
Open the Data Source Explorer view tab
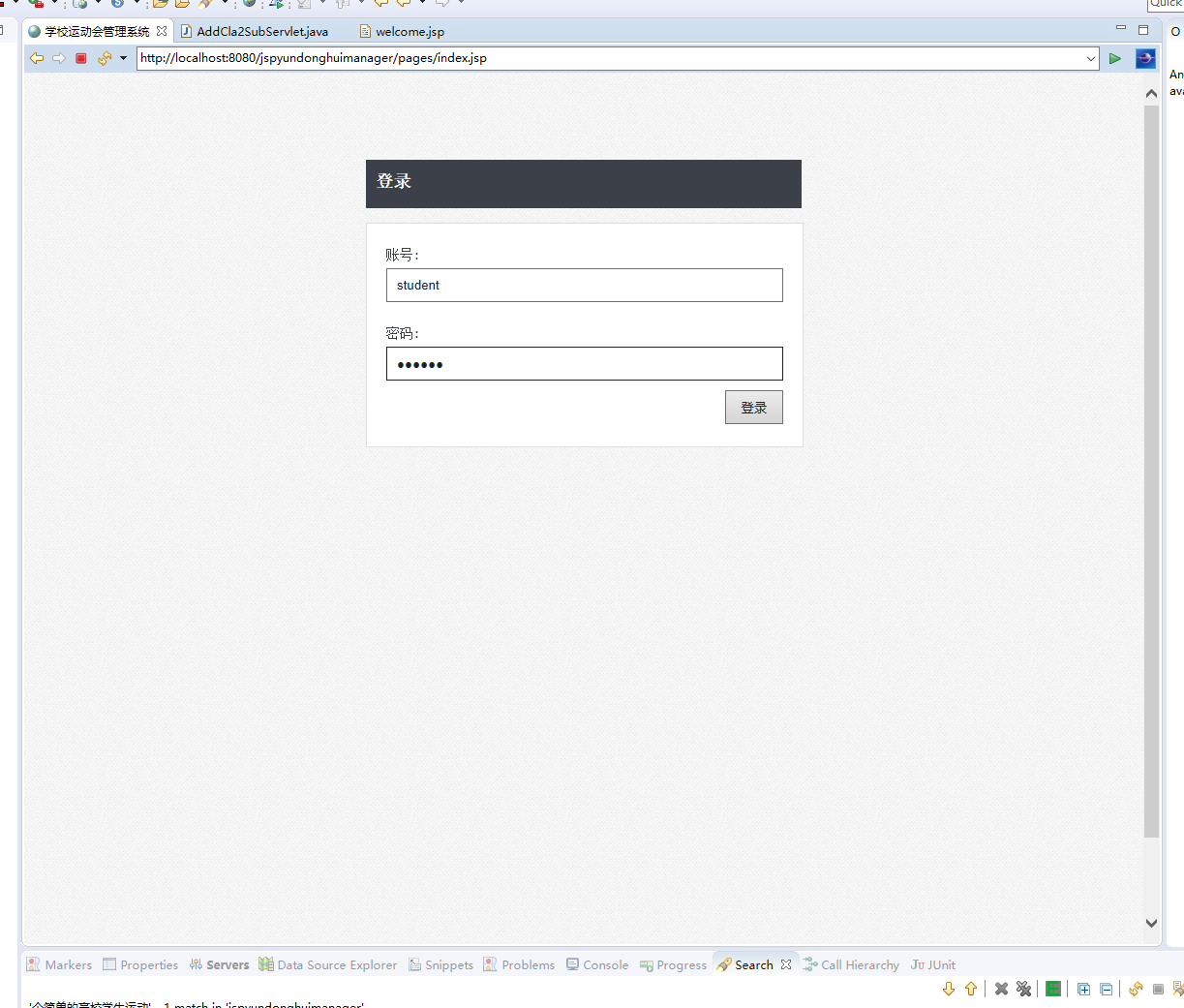pos(328,964)
